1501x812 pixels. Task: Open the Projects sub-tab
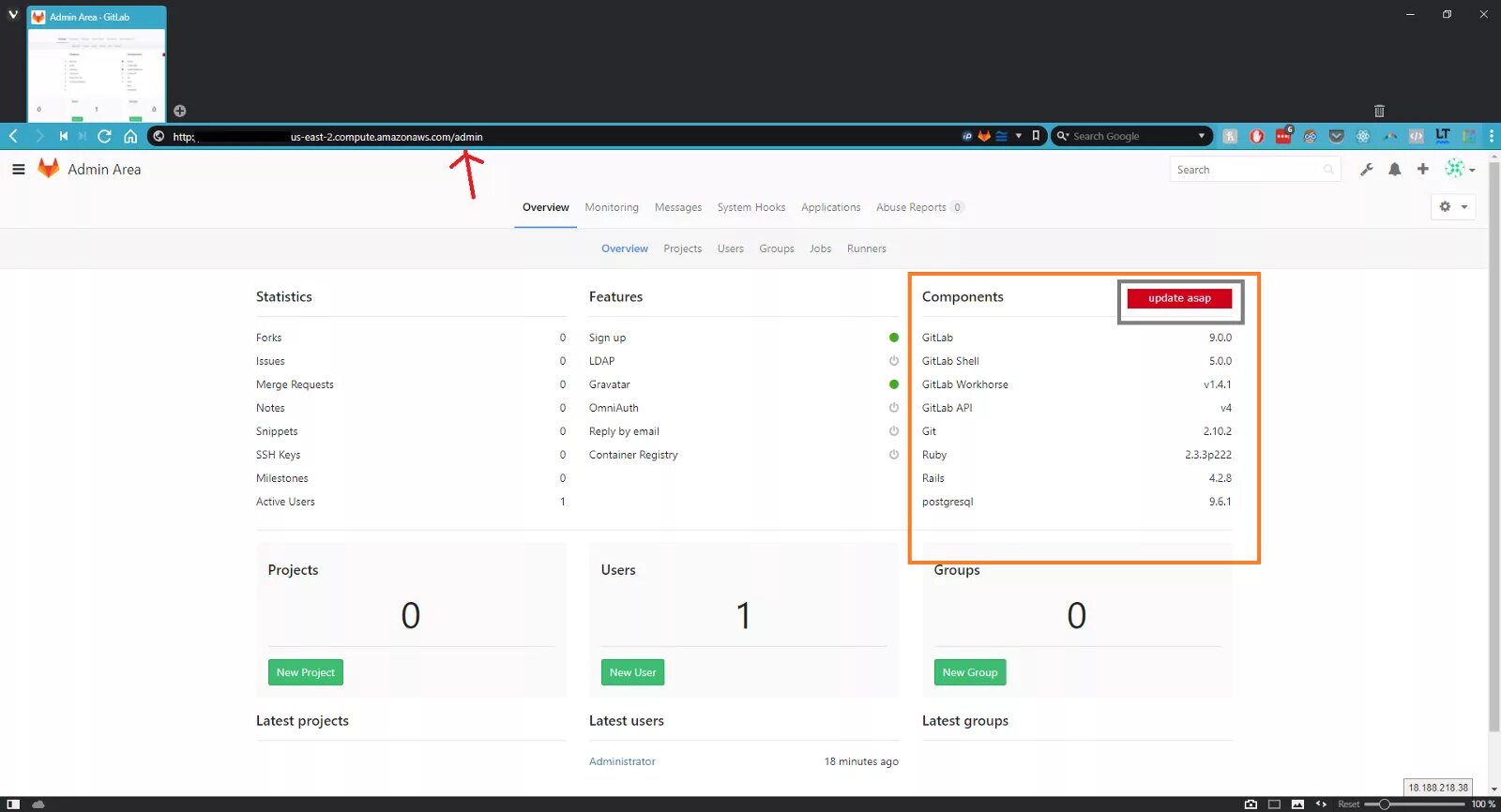(x=682, y=248)
